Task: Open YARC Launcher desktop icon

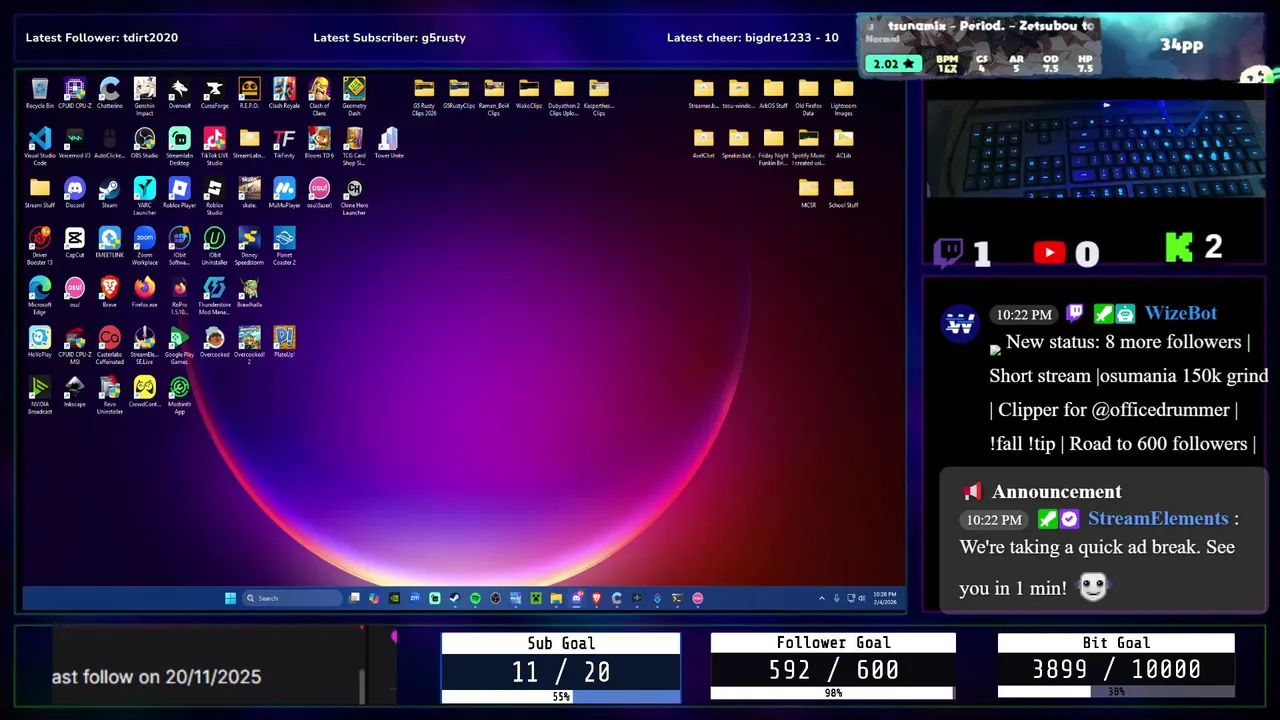Action: (x=145, y=195)
